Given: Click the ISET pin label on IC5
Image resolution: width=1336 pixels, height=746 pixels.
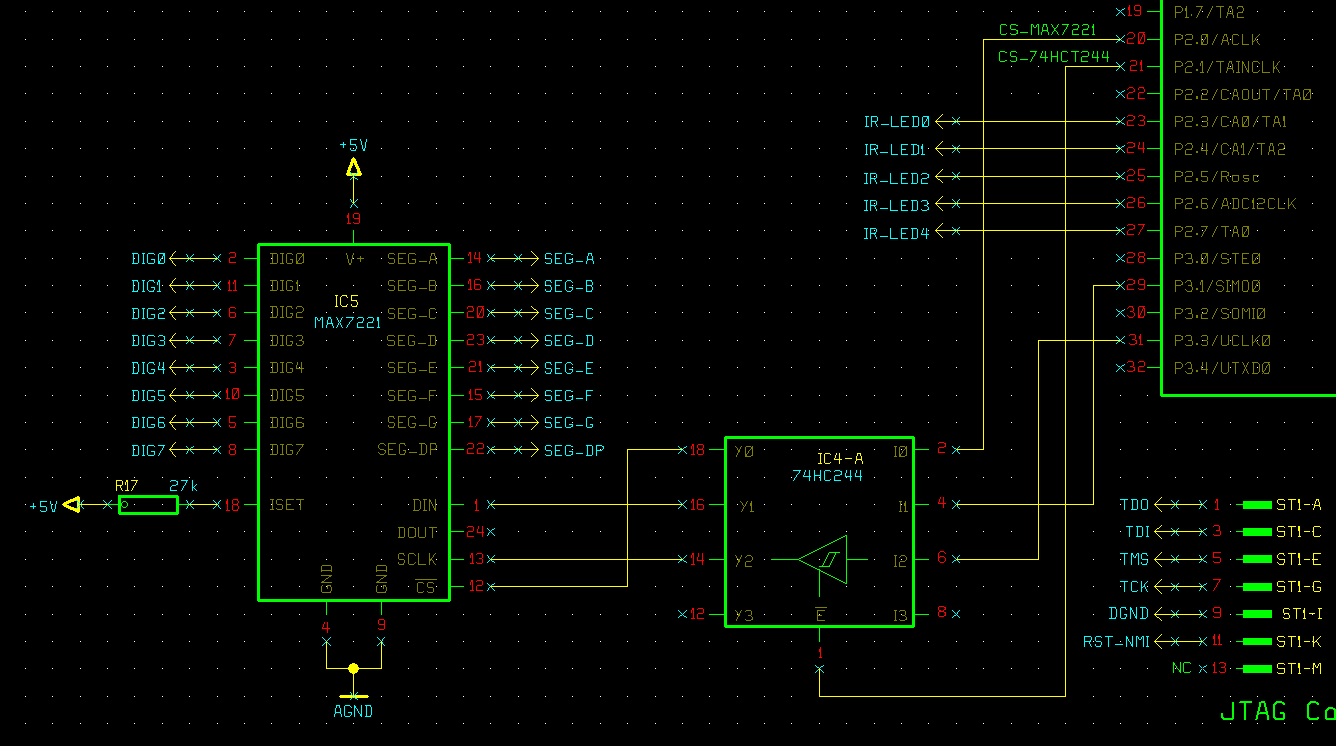Looking at the screenshot, I should click(x=286, y=505).
